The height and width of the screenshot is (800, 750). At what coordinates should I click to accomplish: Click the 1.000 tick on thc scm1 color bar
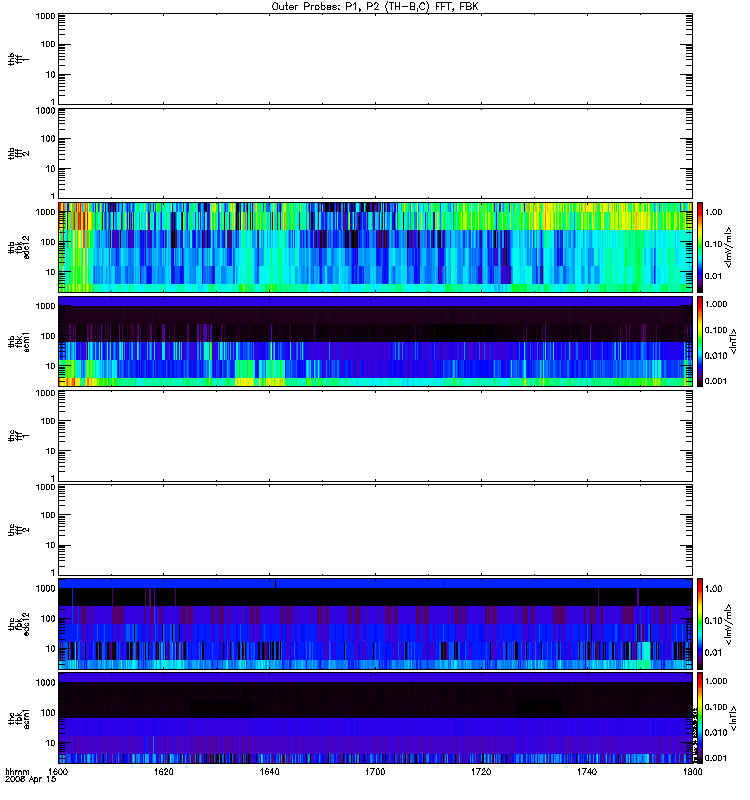(x=716, y=681)
